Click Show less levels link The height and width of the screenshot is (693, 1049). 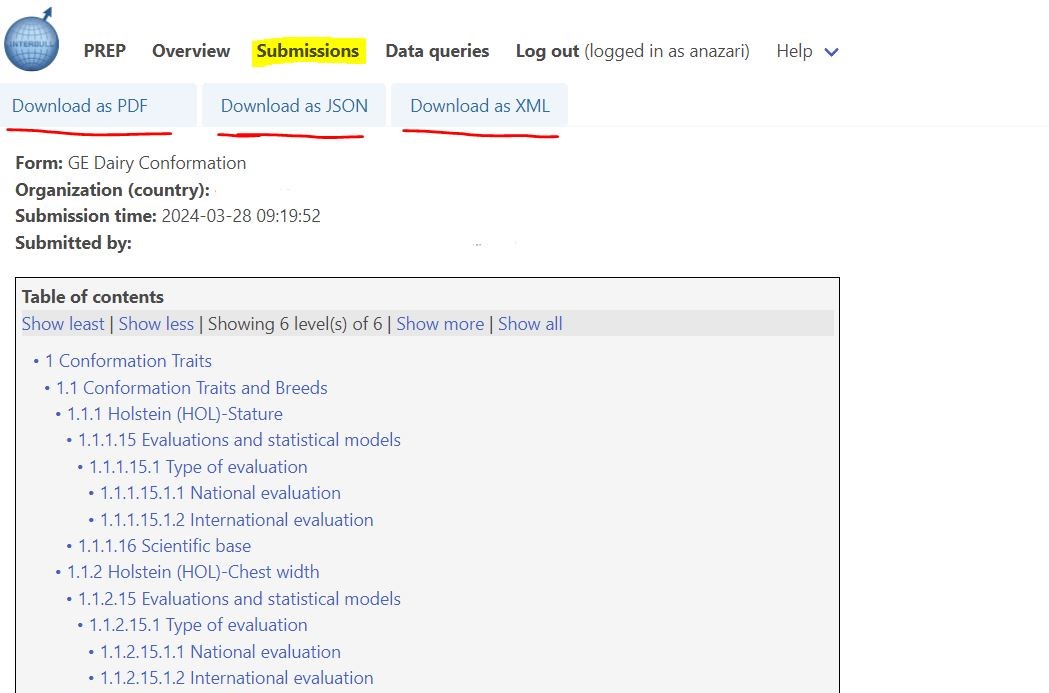click(156, 324)
